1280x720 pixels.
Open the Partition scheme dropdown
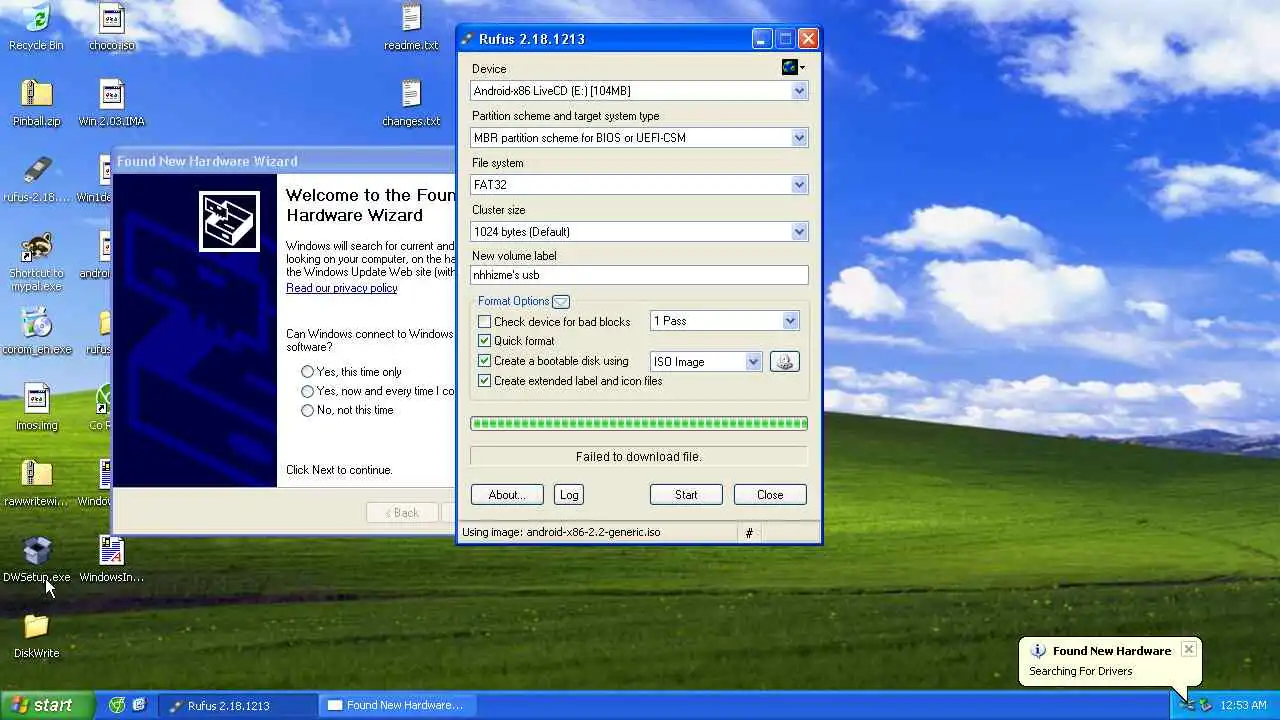coord(799,138)
